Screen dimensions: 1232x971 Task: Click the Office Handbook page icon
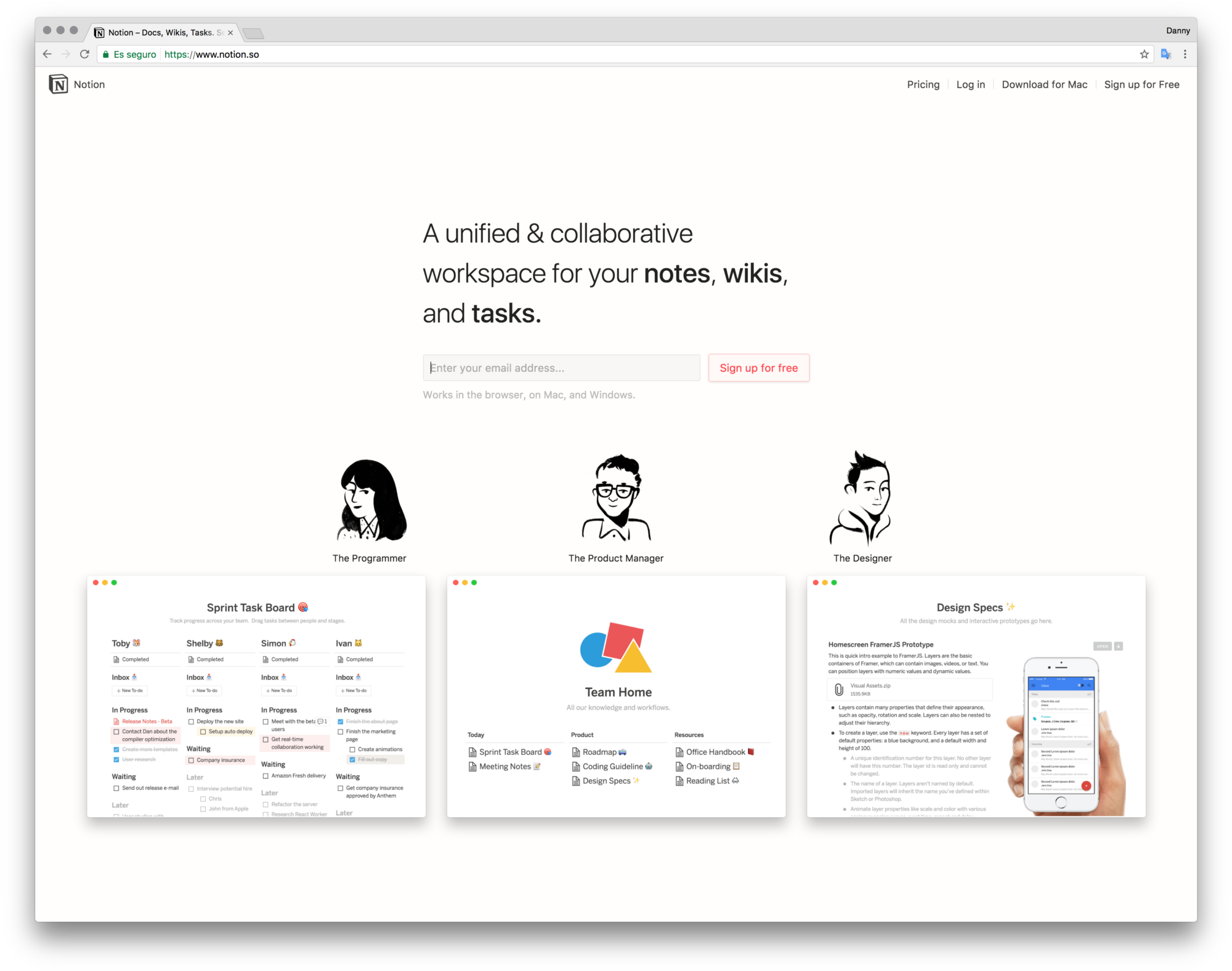coord(679,752)
